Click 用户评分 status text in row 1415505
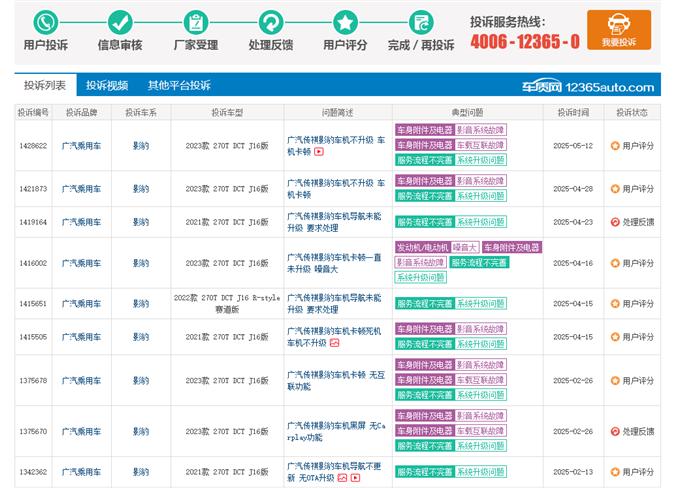Viewport: 700px width, 488px height. point(638,337)
